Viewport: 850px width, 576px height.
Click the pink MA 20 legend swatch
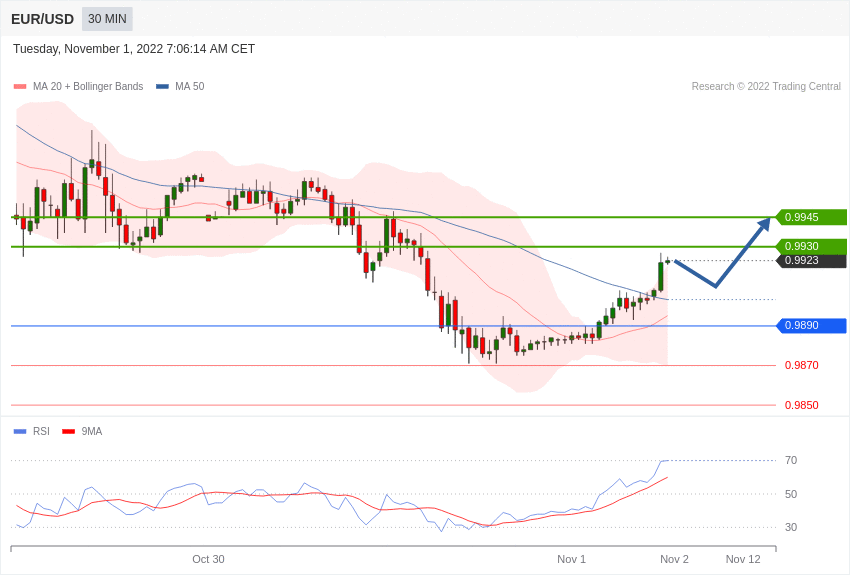[x=20, y=86]
